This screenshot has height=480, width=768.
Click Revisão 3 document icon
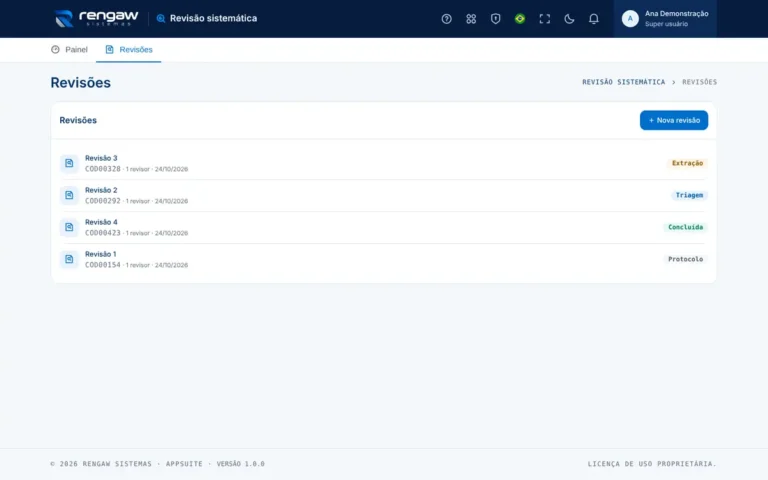pos(69,163)
